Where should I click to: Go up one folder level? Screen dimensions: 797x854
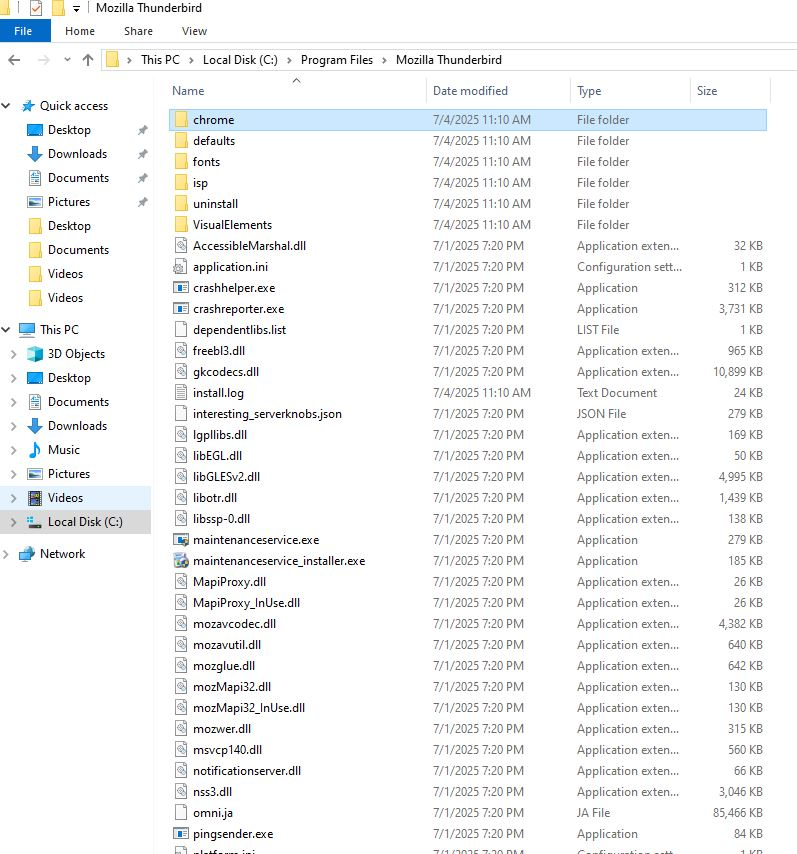point(88,60)
